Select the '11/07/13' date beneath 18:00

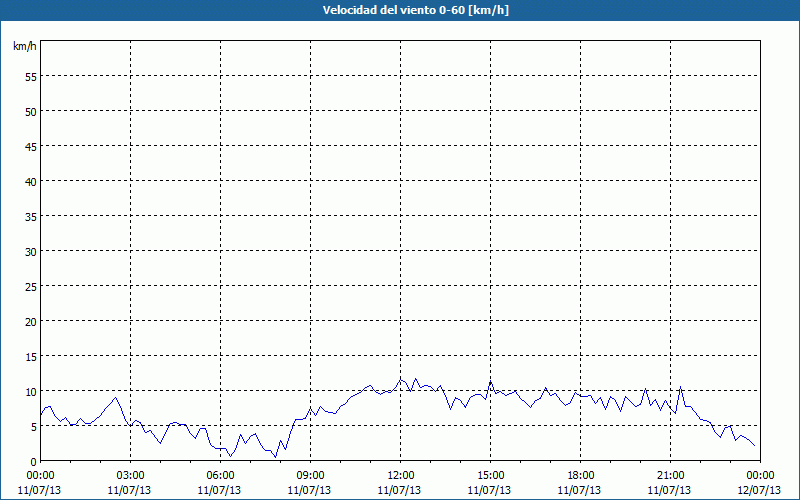(x=580, y=490)
